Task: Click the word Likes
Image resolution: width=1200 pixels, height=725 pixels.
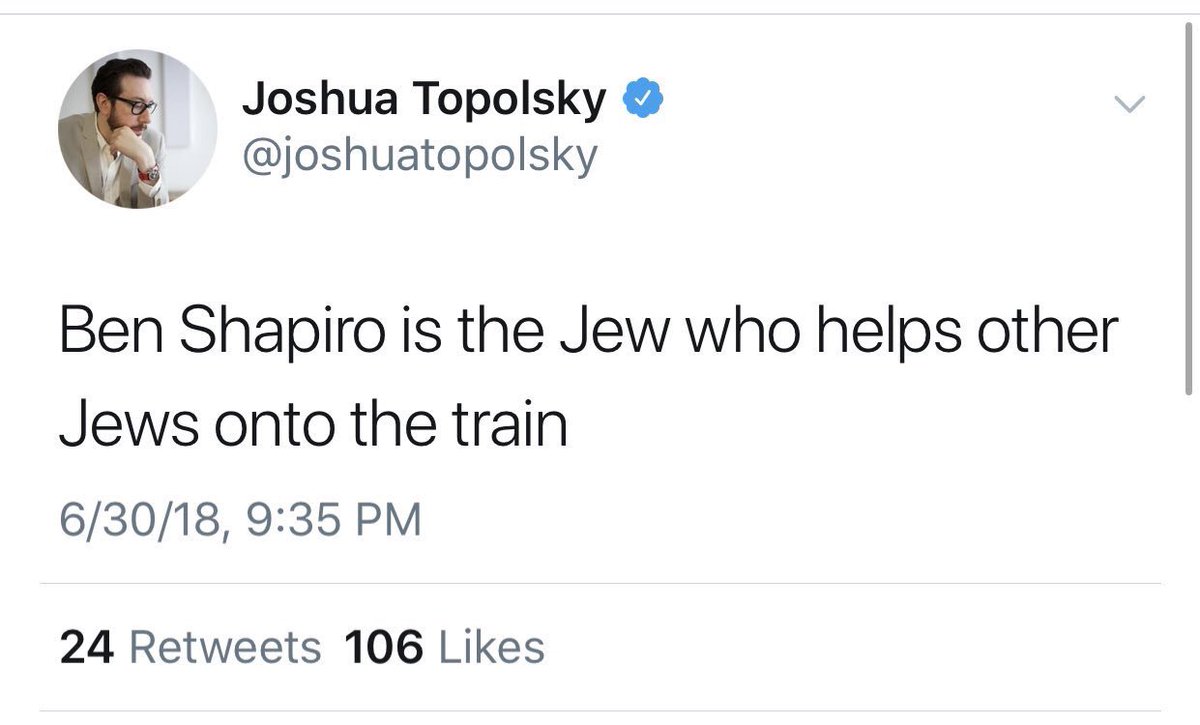Action: pos(490,649)
